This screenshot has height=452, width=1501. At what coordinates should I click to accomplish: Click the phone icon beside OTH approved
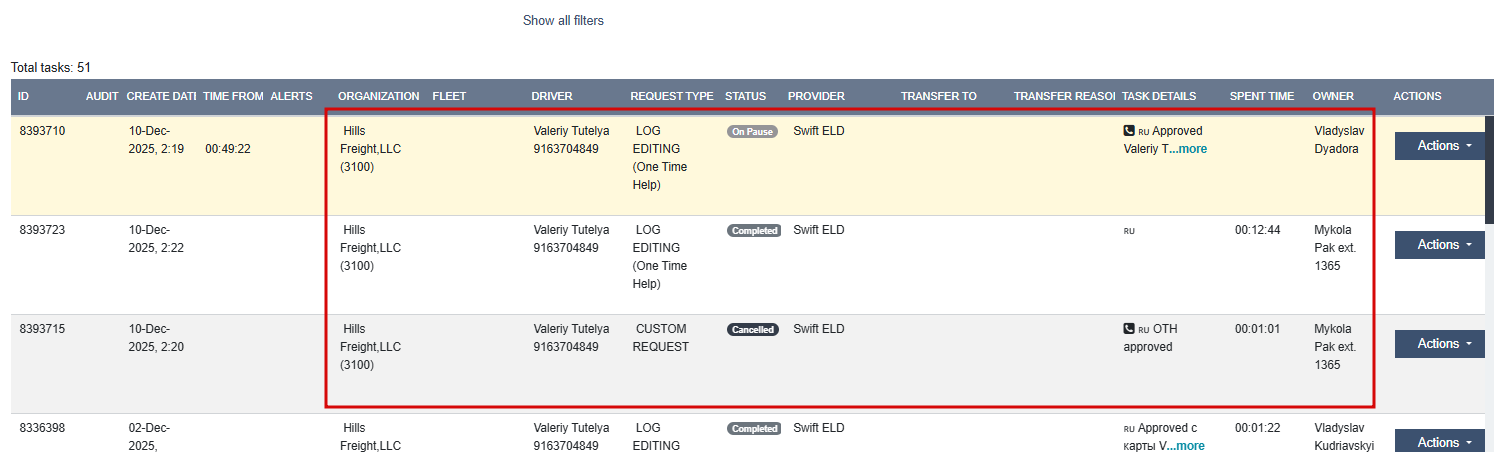[1129, 329]
